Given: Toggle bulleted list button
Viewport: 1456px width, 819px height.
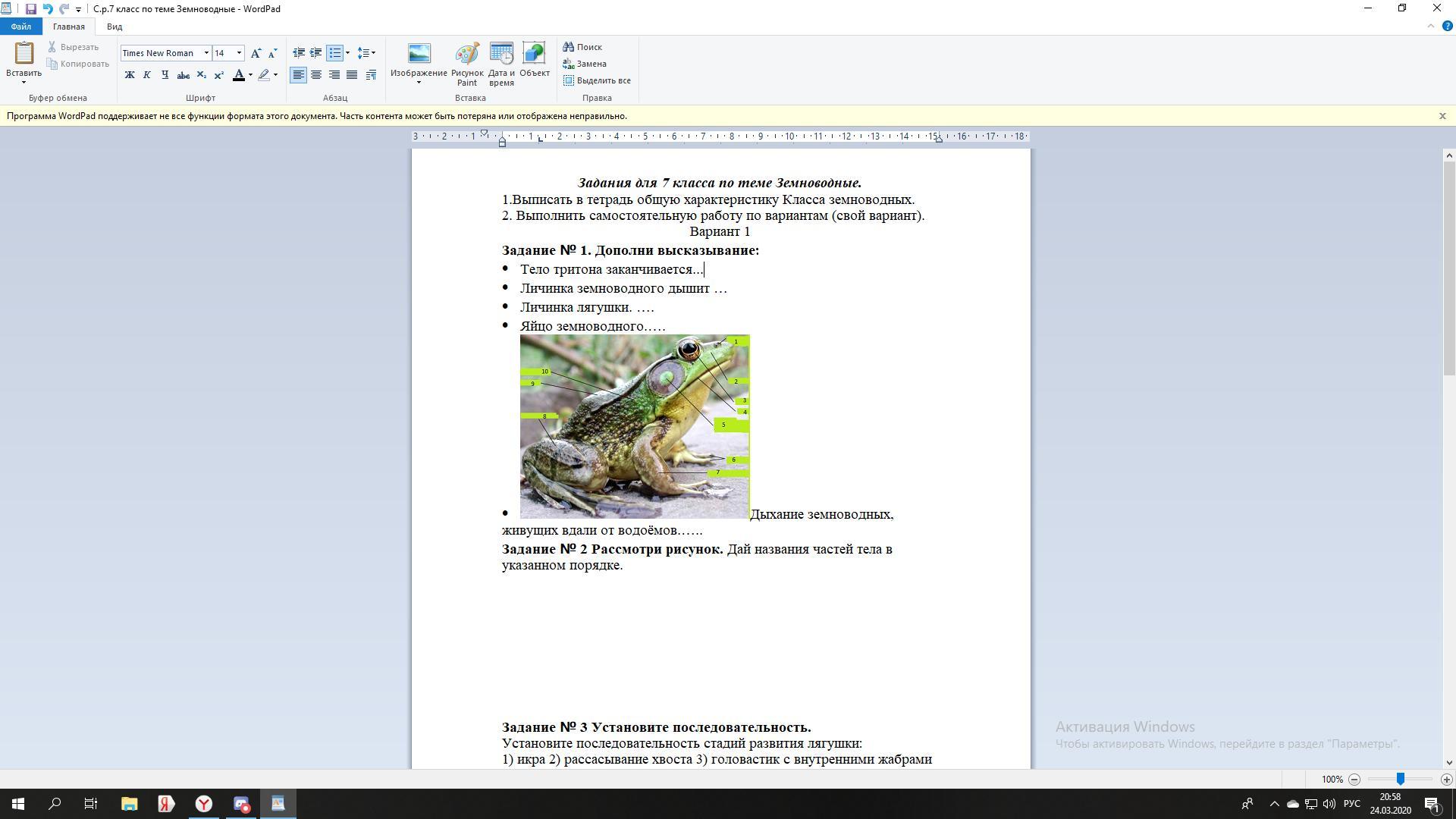Looking at the screenshot, I should click(x=334, y=53).
